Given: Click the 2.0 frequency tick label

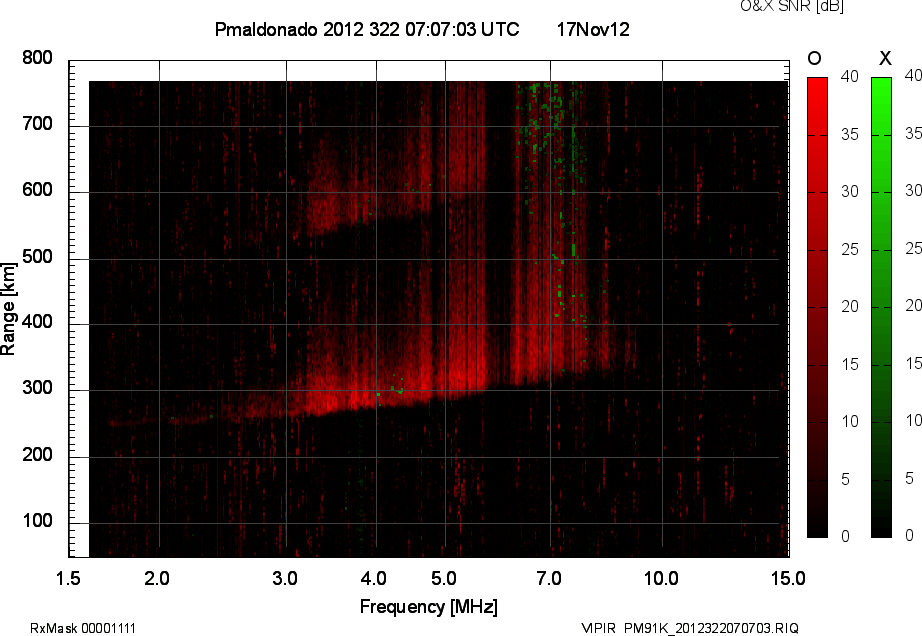Looking at the screenshot, I should point(157,578).
